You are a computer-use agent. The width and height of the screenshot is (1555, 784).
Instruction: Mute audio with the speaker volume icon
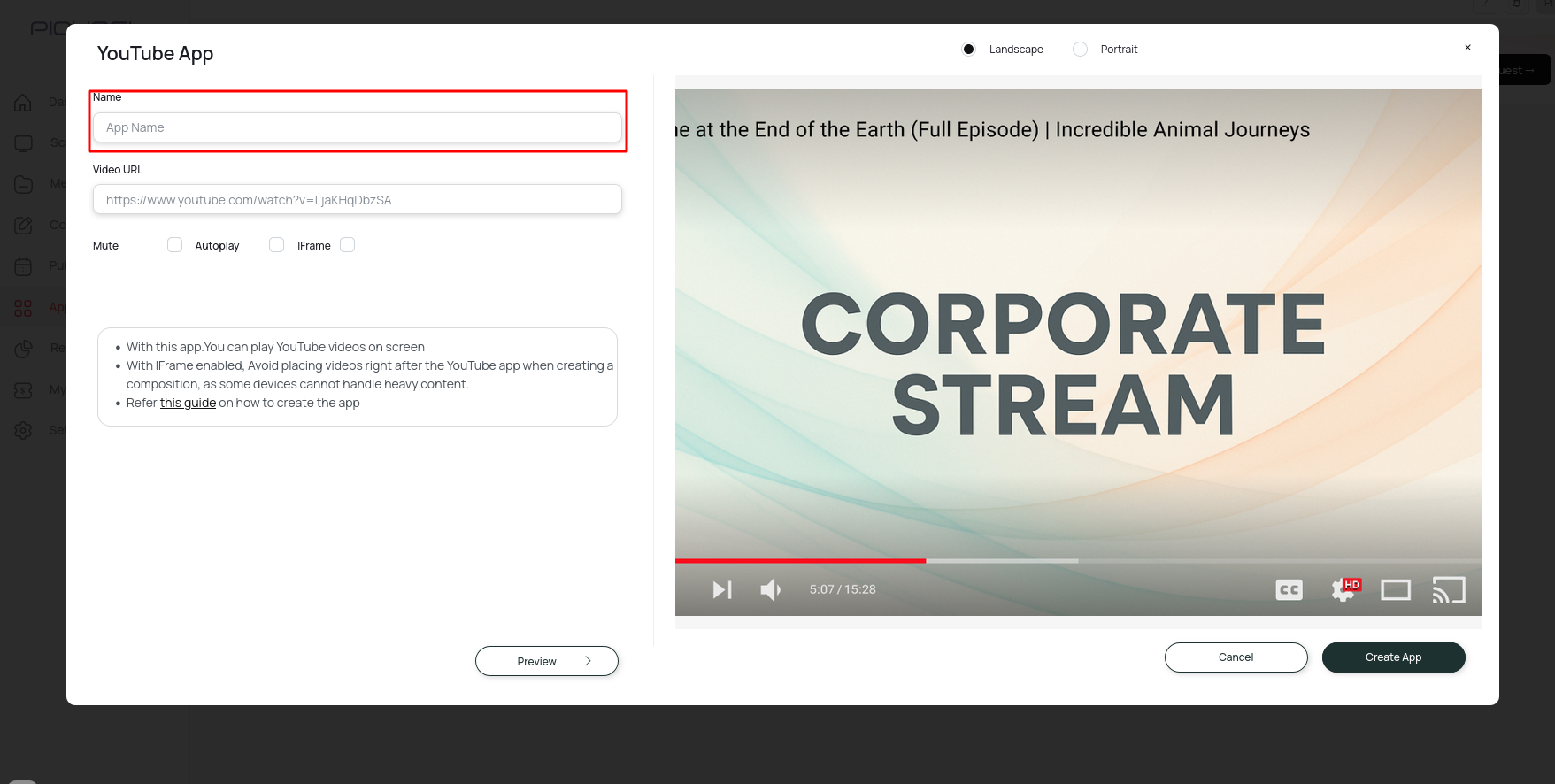tap(770, 589)
